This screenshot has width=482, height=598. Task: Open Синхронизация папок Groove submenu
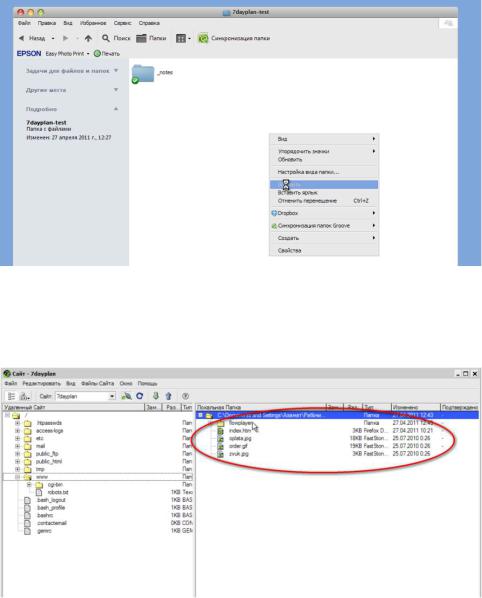(x=324, y=226)
